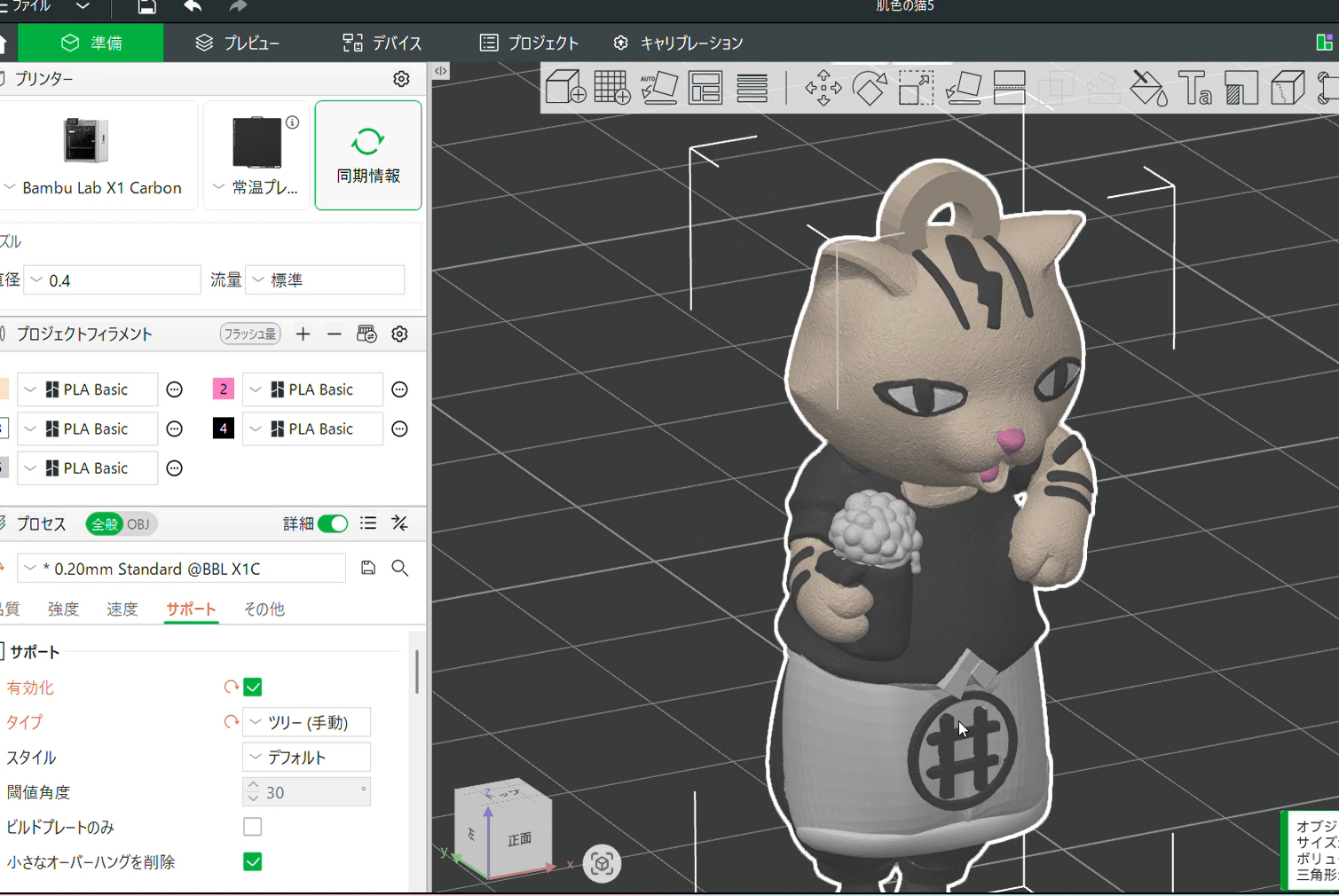Expand the 流量 標準 dropdown
The width and height of the screenshot is (1339, 896).
(325, 280)
